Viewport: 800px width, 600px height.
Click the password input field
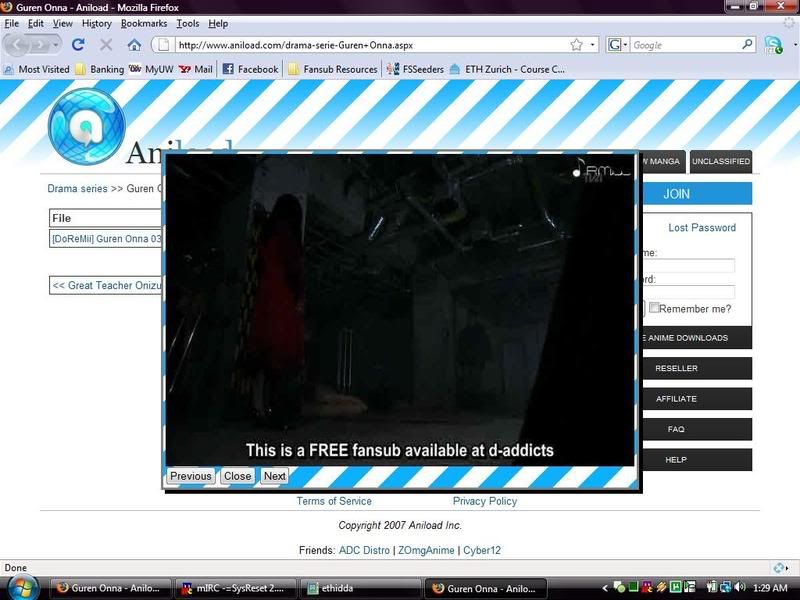pos(688,292)
